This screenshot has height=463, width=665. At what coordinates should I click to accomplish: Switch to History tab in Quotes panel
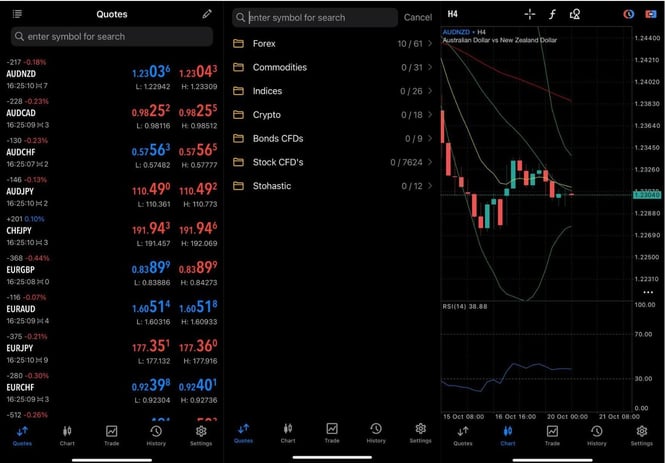click(x=156, y=436)
